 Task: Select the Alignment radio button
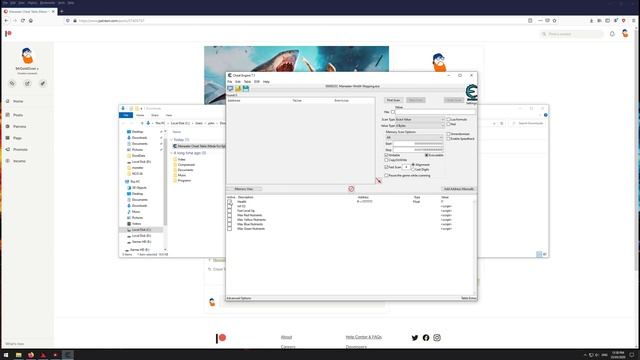413,164
